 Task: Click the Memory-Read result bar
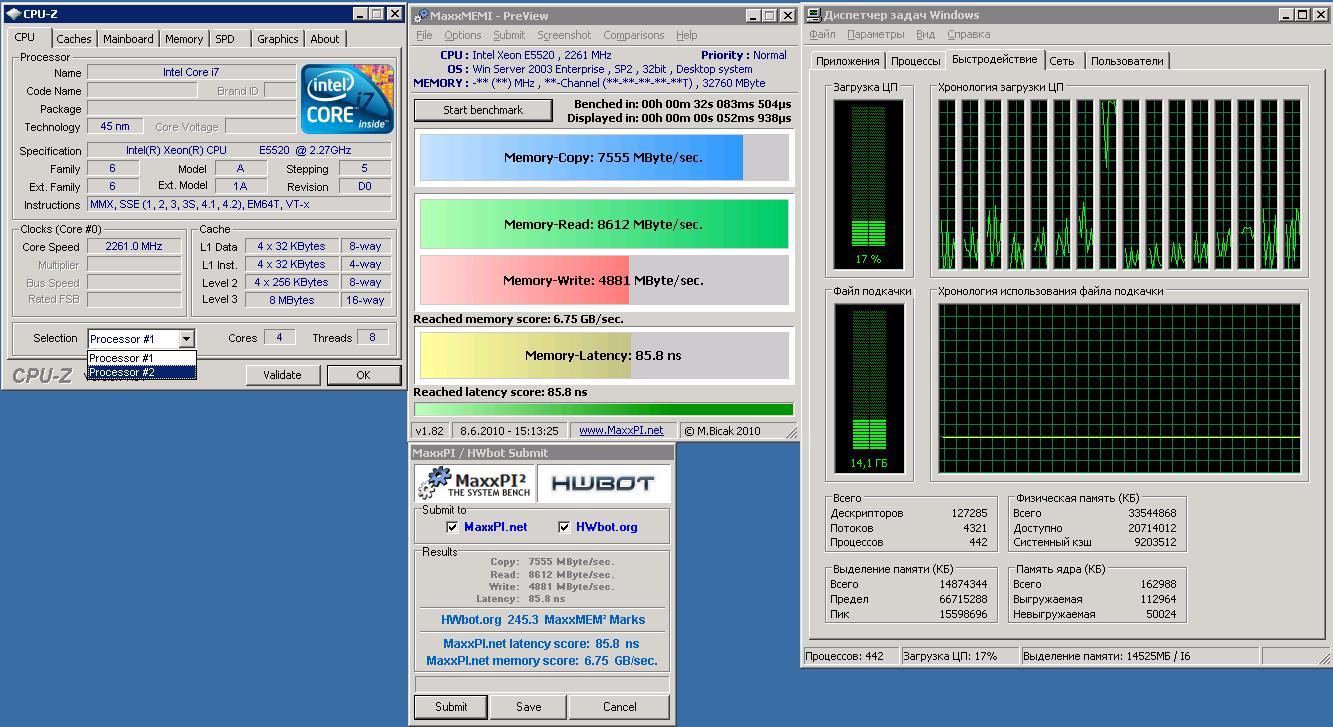(604, 224)
